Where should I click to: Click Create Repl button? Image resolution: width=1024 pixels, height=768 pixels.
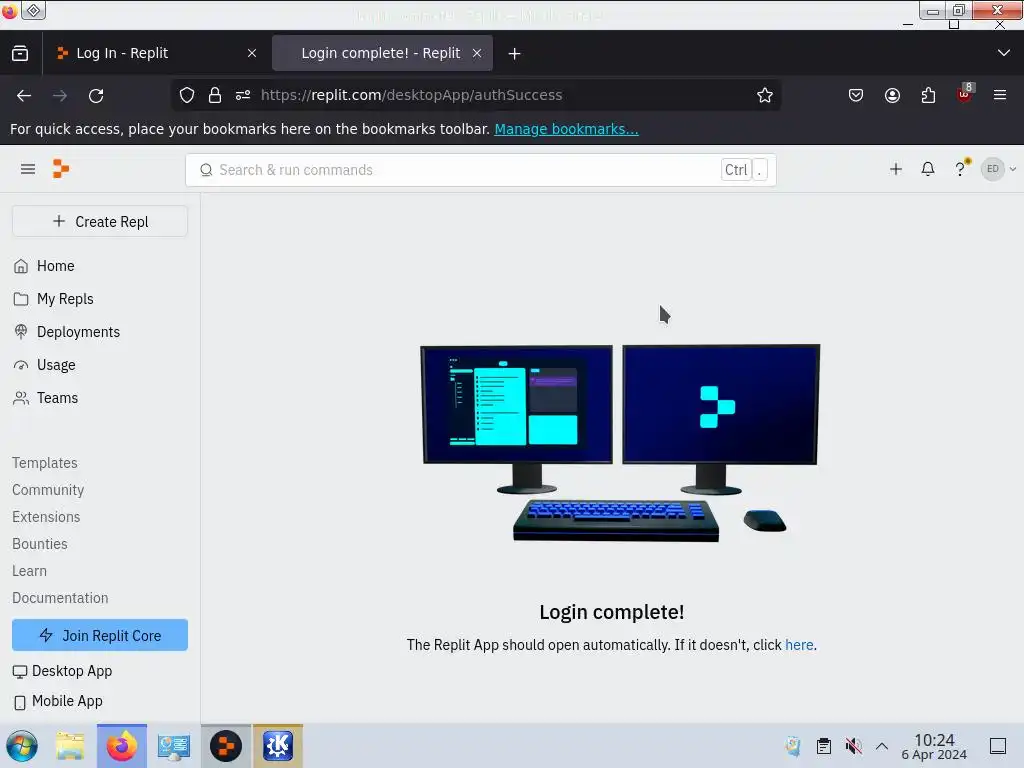100,221
